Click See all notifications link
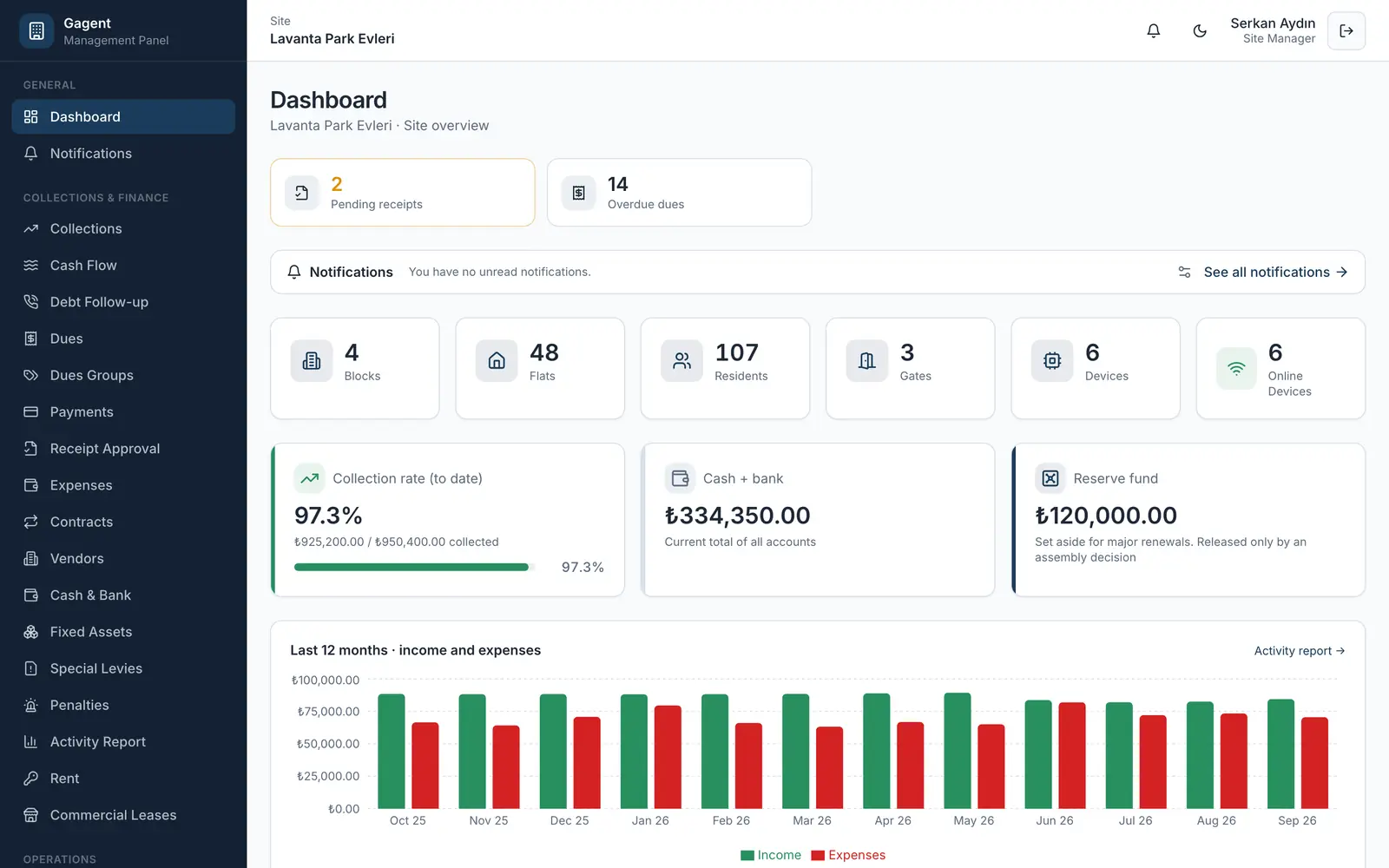Screen dimensions: 1389x868 click(x=1275, y=272)
